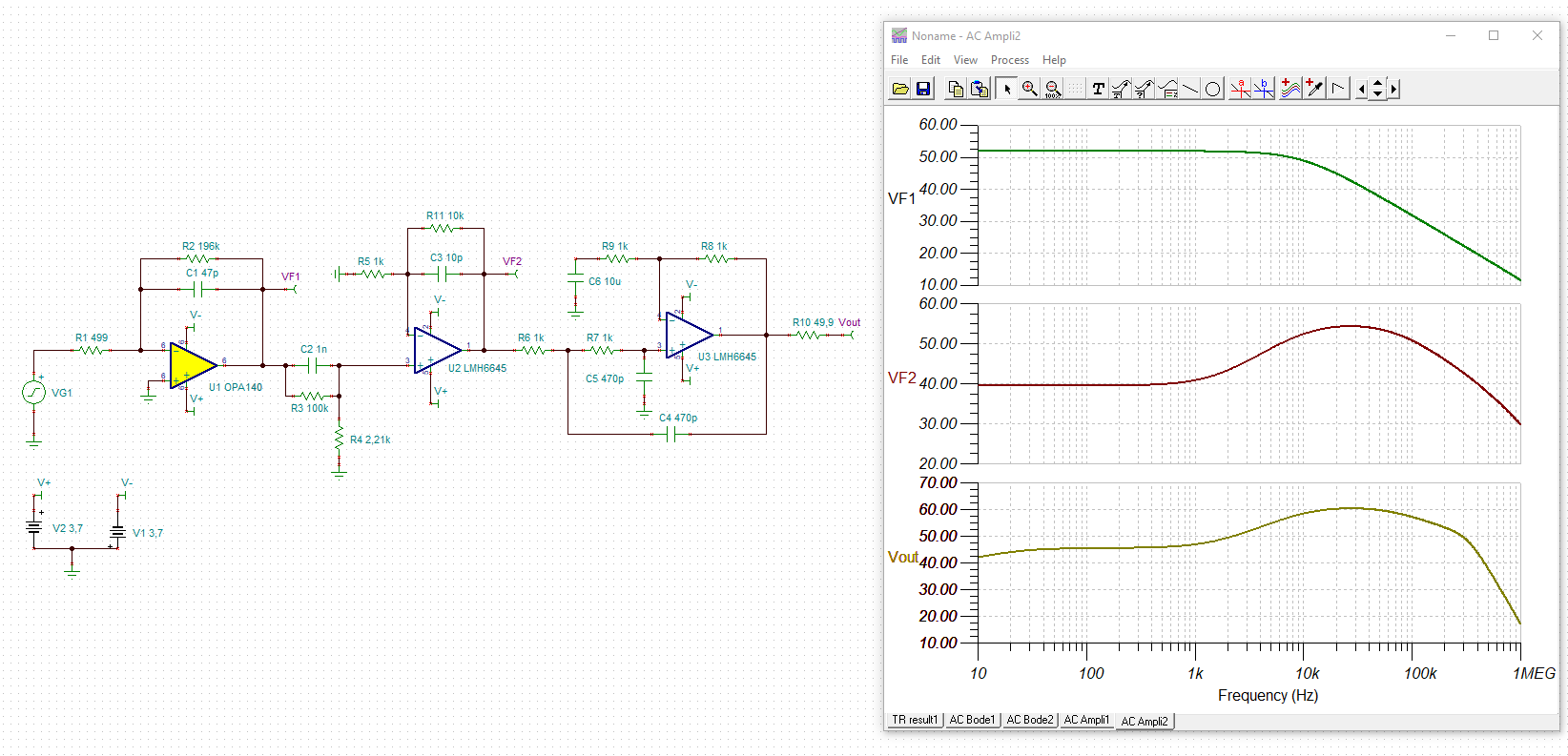Screen dimensions: 1568x756
Task: Reset the zoom with the 100% magnifier icon
Action: (x=1053, y=89)
